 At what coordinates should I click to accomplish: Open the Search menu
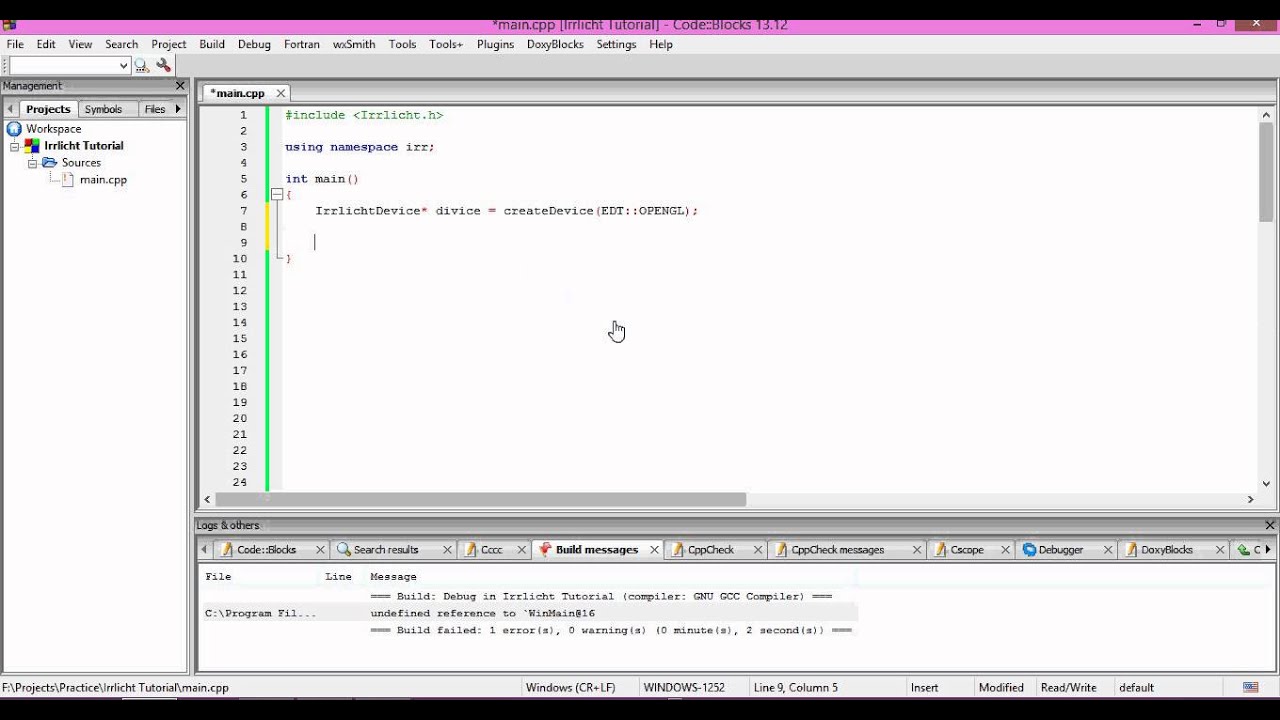click(121, 44)
